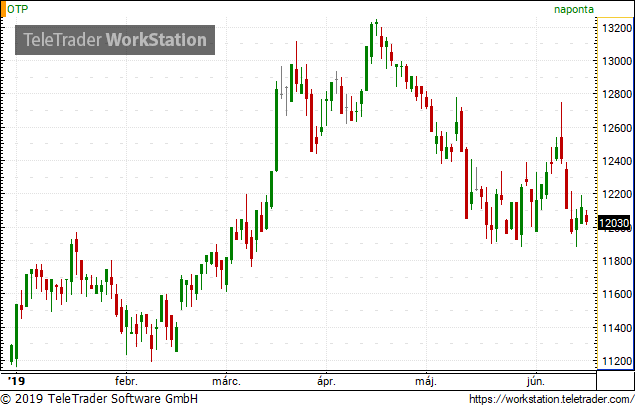Click the 11600 price axis label

point(617,295)
